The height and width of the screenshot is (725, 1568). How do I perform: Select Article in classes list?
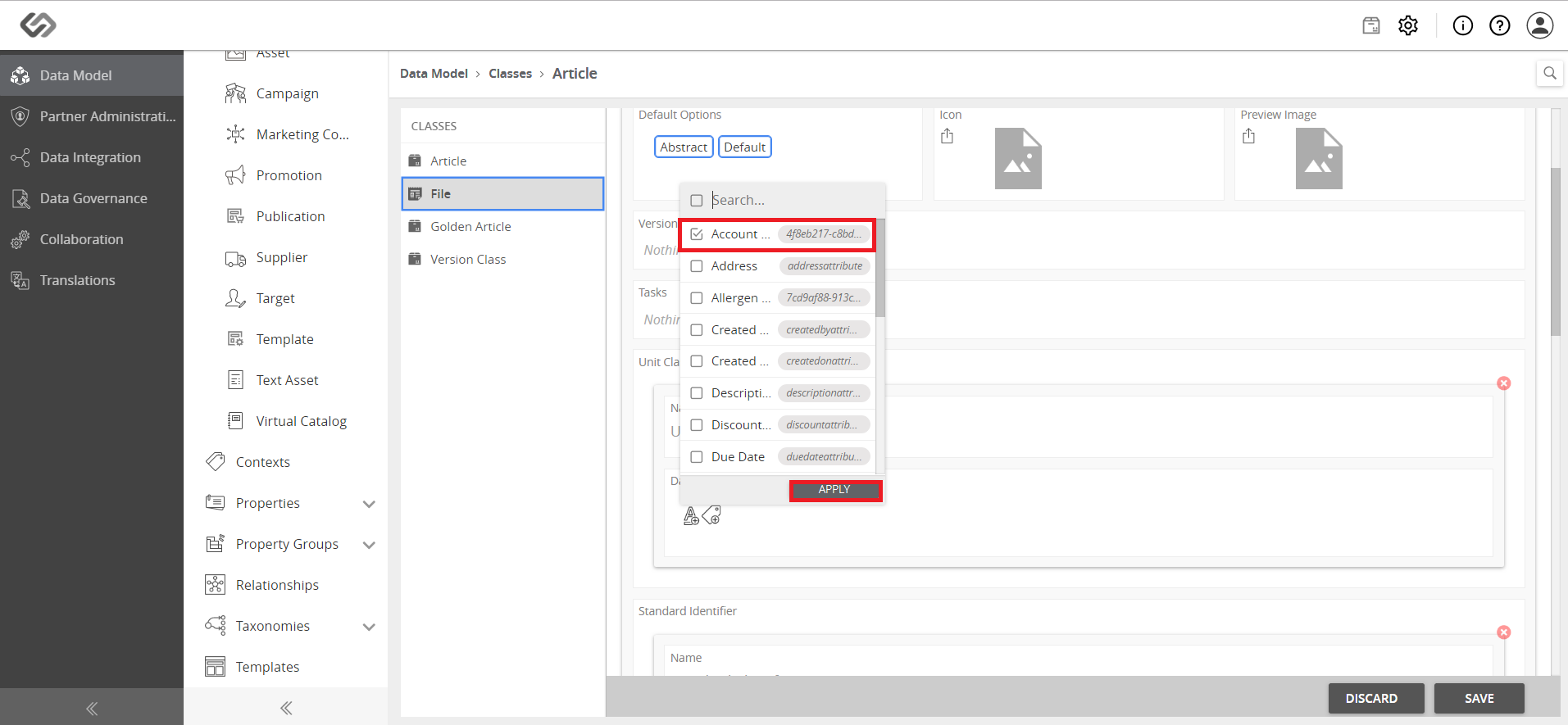click(502, 161)
